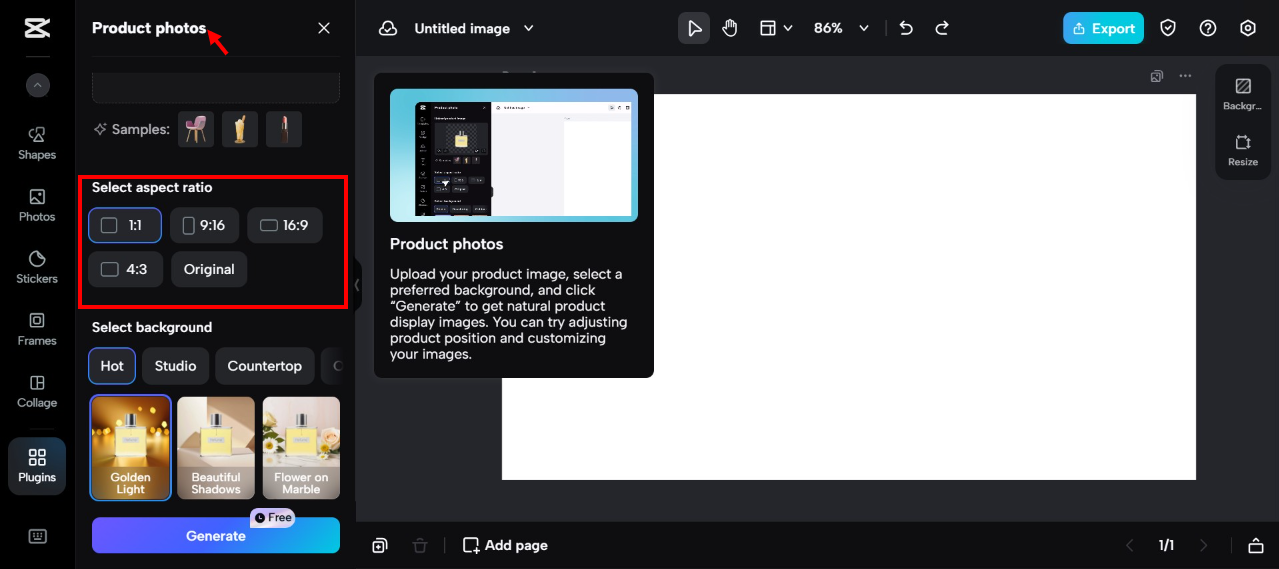Screen dimensions: 1279x569
Task: Choose the 16:9 aspect ratio
Action: 285,225
